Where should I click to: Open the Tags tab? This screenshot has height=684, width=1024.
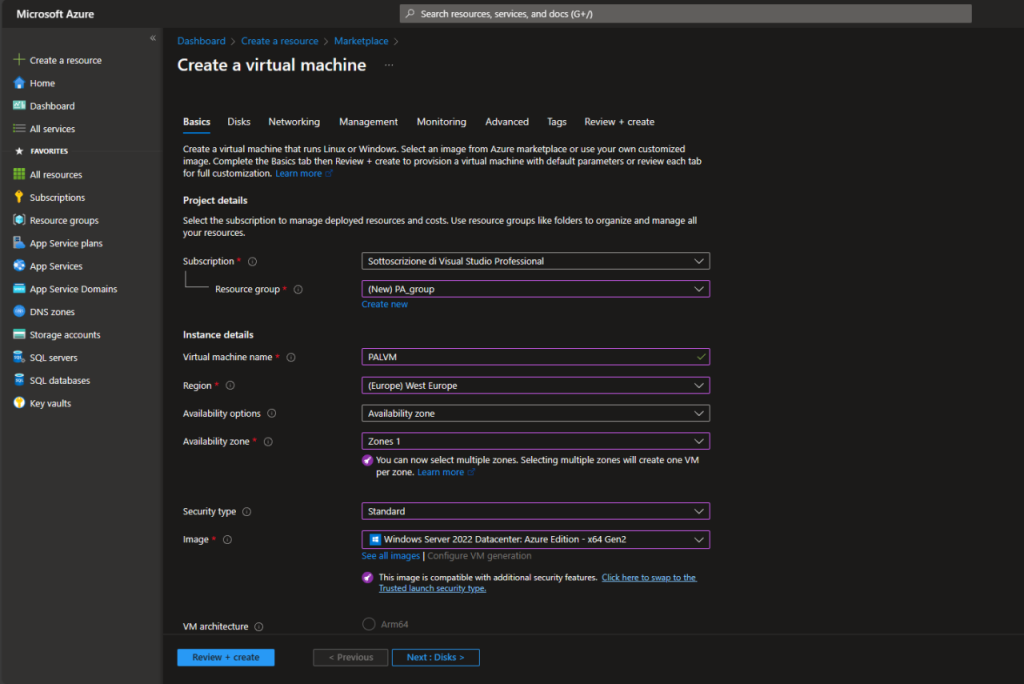point(556,121)
